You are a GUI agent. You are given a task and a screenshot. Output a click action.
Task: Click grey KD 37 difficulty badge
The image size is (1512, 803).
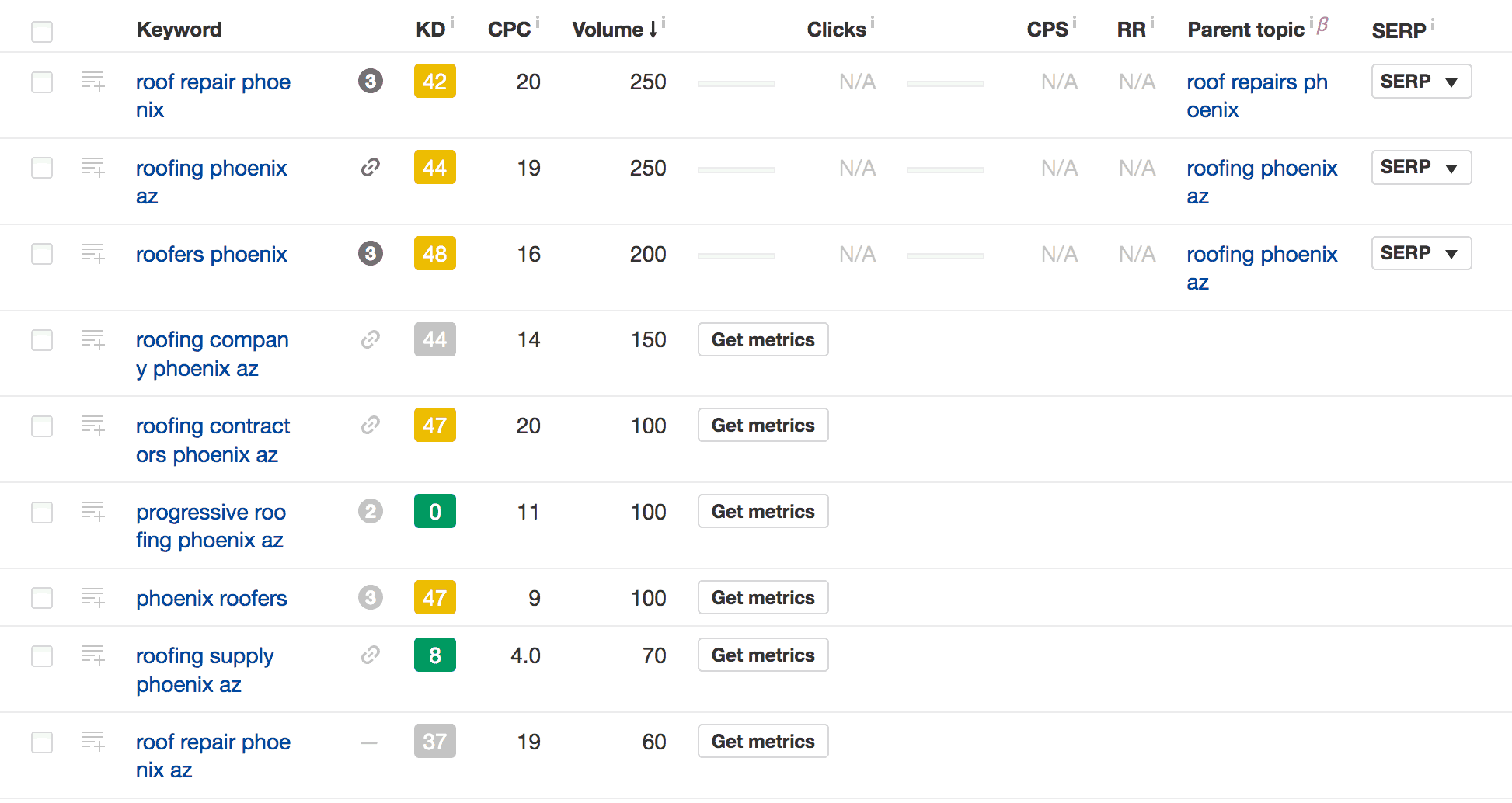[x=435, y=741]
